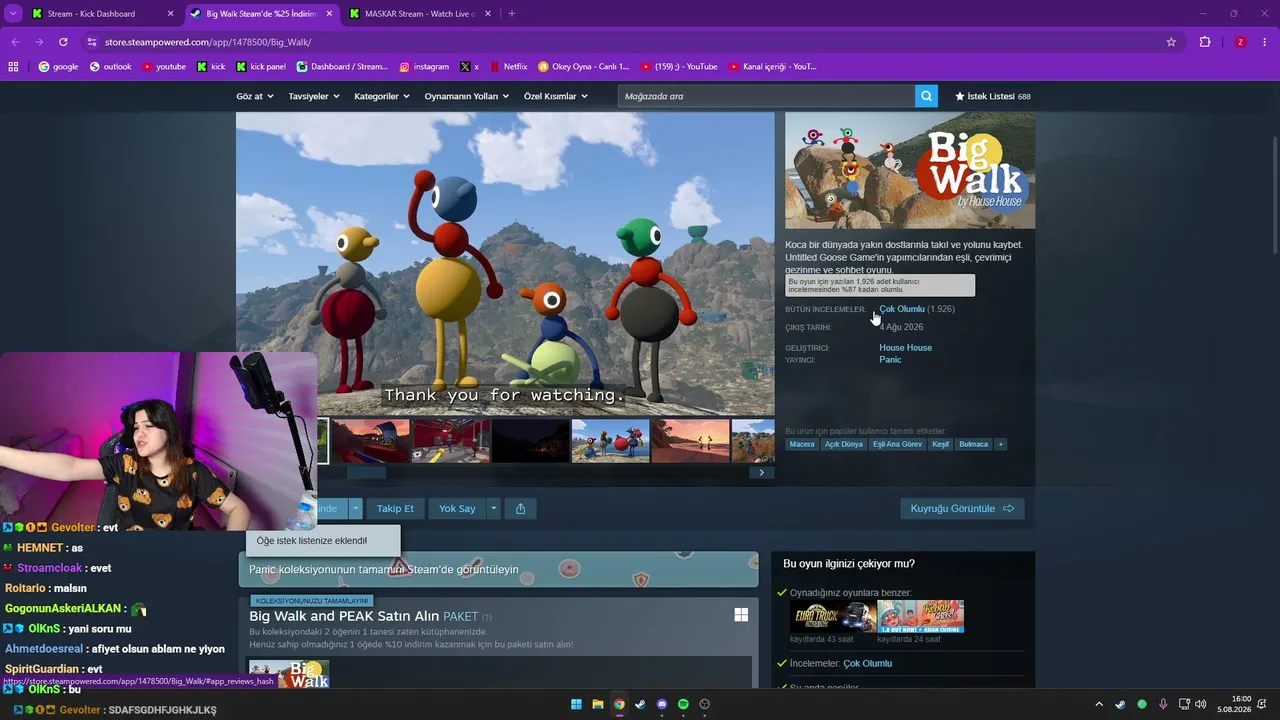Open the instagram bookmark
The image size is (1280, 720).
pyautogui.click(x=424, y=67)
